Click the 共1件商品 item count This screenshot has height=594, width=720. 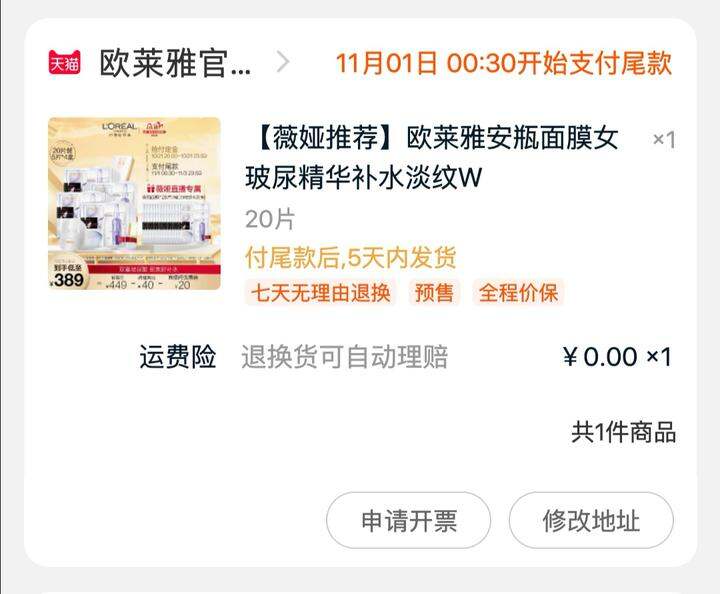tap(624, 432)
